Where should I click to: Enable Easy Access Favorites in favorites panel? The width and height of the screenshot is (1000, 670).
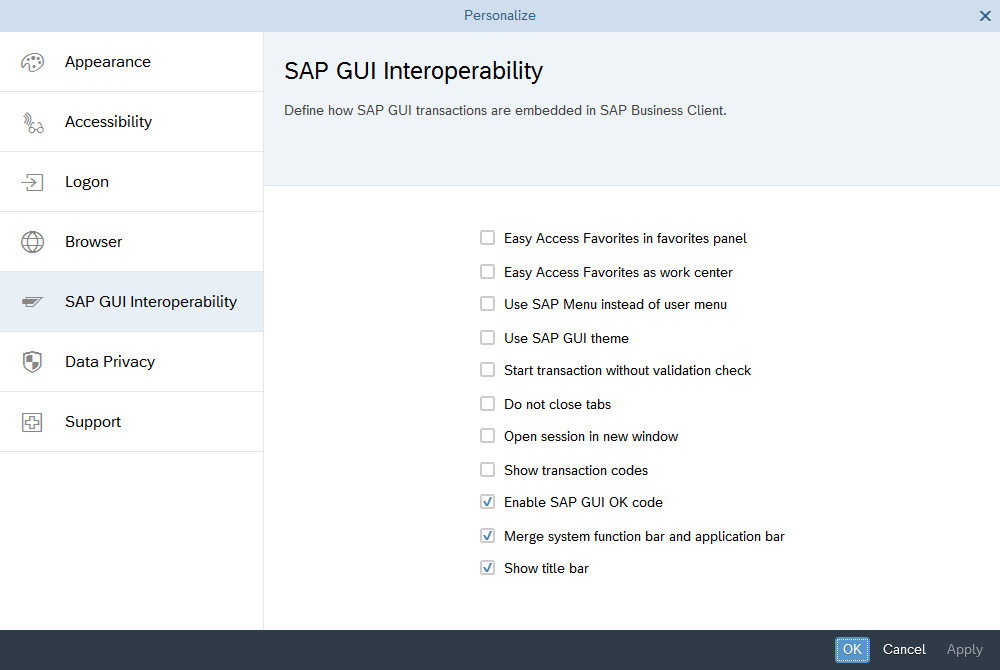pyautogui.click(x=488, y=238)
